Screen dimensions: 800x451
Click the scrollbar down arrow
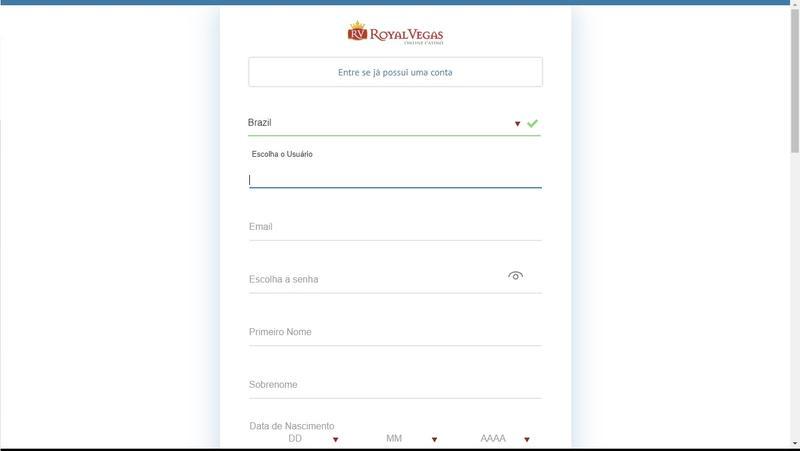coord(795,444)
